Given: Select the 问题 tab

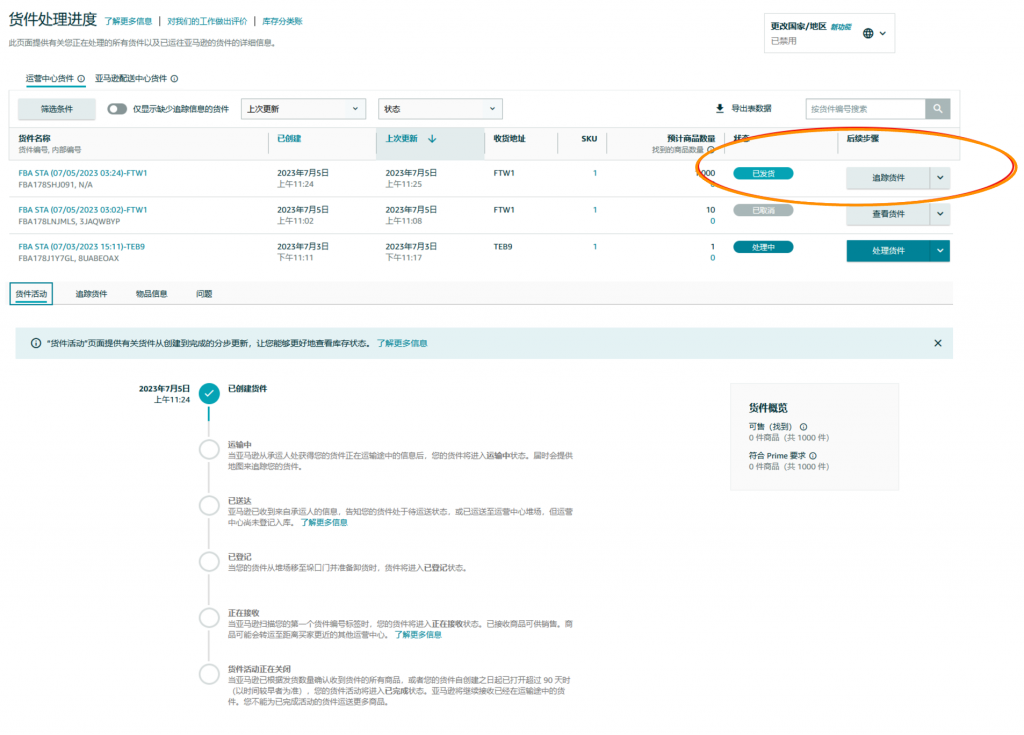Looking at the screenshot, I should point(204,294).
